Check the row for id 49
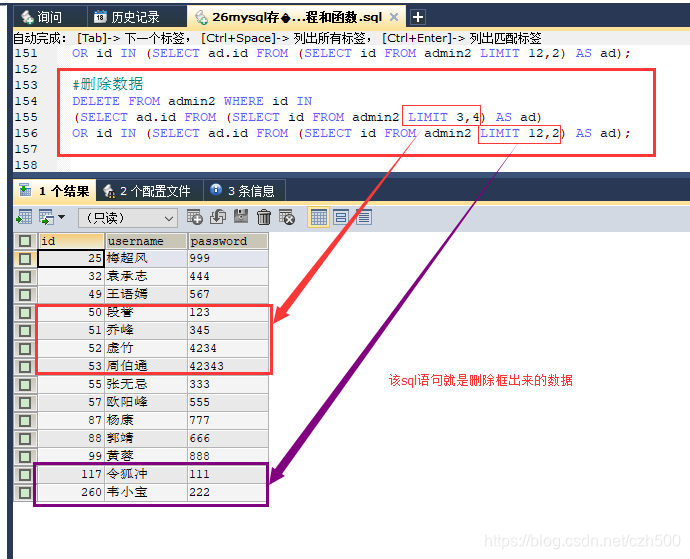 tap(25, 294)
